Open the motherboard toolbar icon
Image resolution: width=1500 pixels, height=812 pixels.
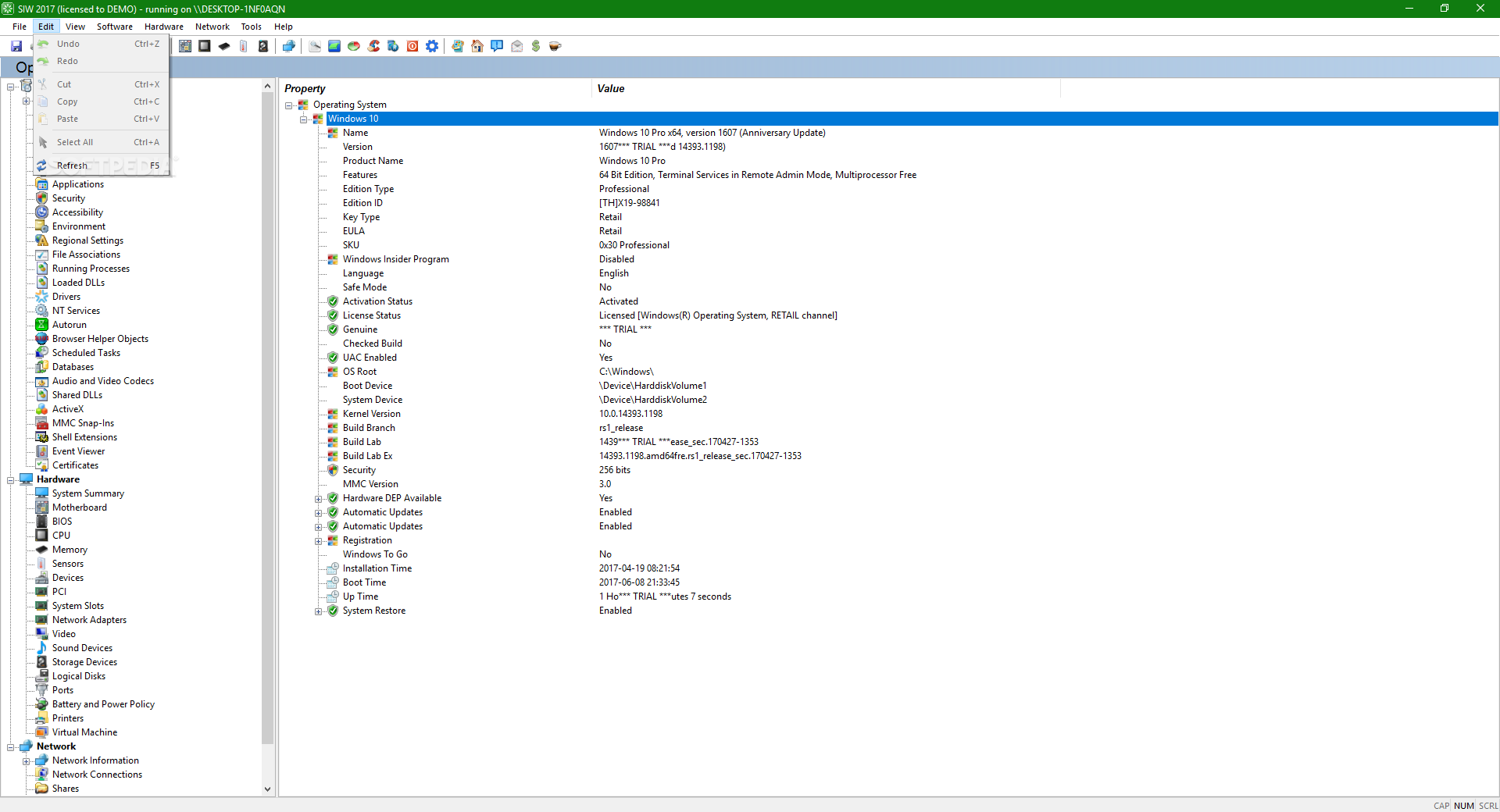[185, 46]
